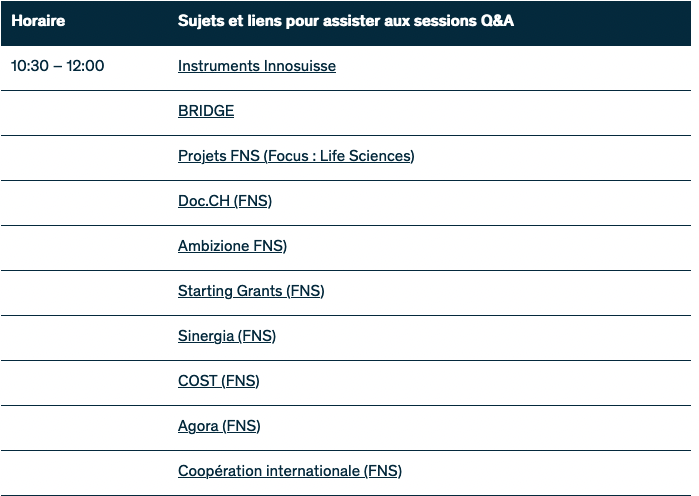Click the Sujets et liens column header
The width and height of the screenshot is (699, 496).
click(346, 21)
